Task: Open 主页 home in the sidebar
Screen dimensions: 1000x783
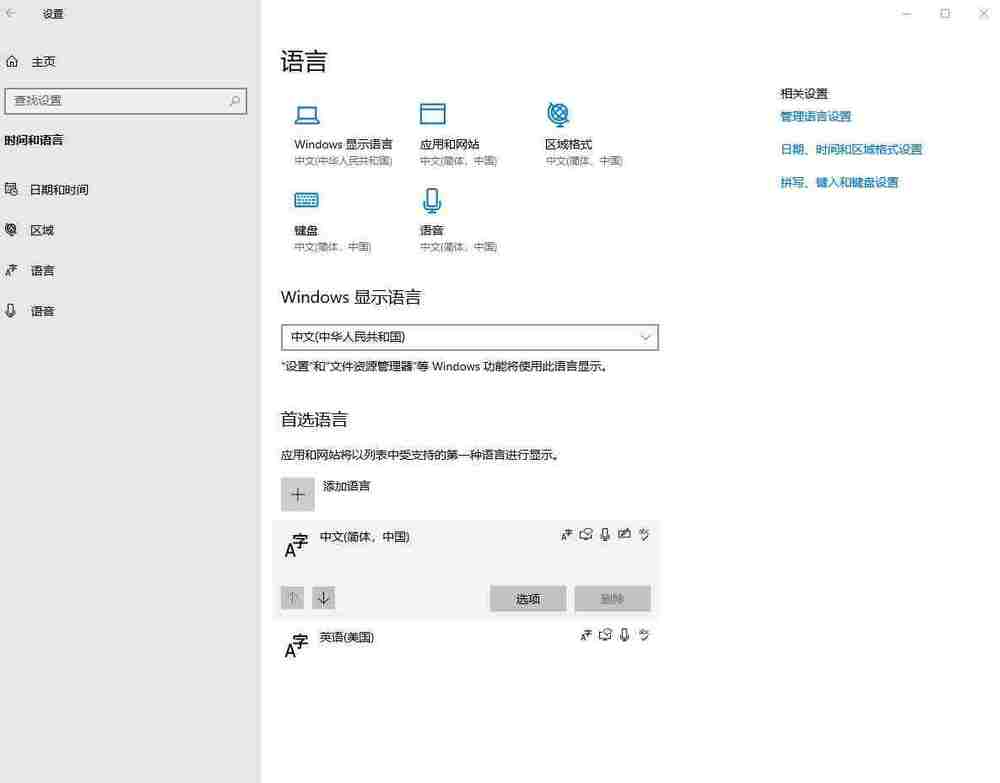Action: click(x=43, y=62)
